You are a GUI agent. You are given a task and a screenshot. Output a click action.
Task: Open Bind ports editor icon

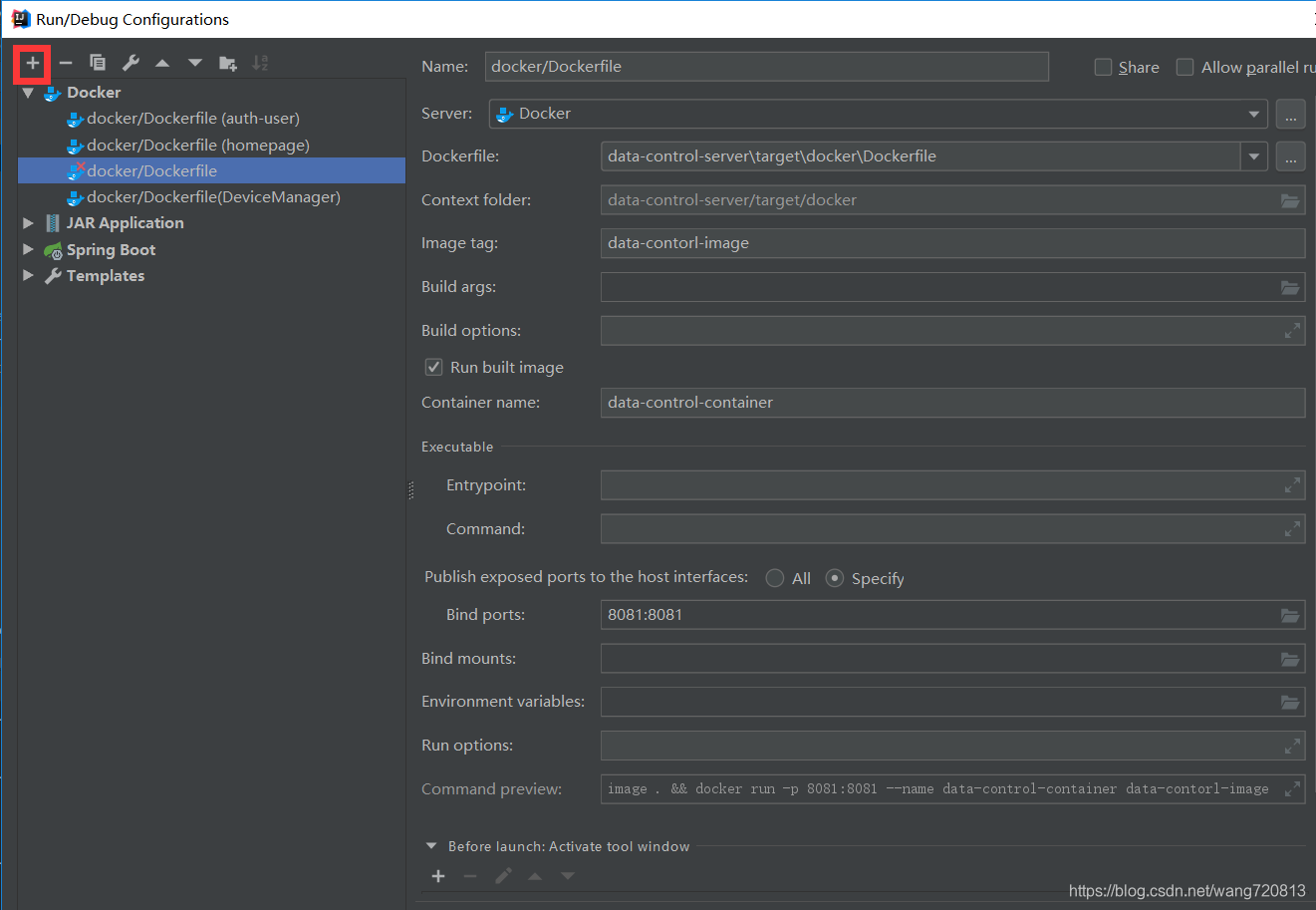point(1290,615)
